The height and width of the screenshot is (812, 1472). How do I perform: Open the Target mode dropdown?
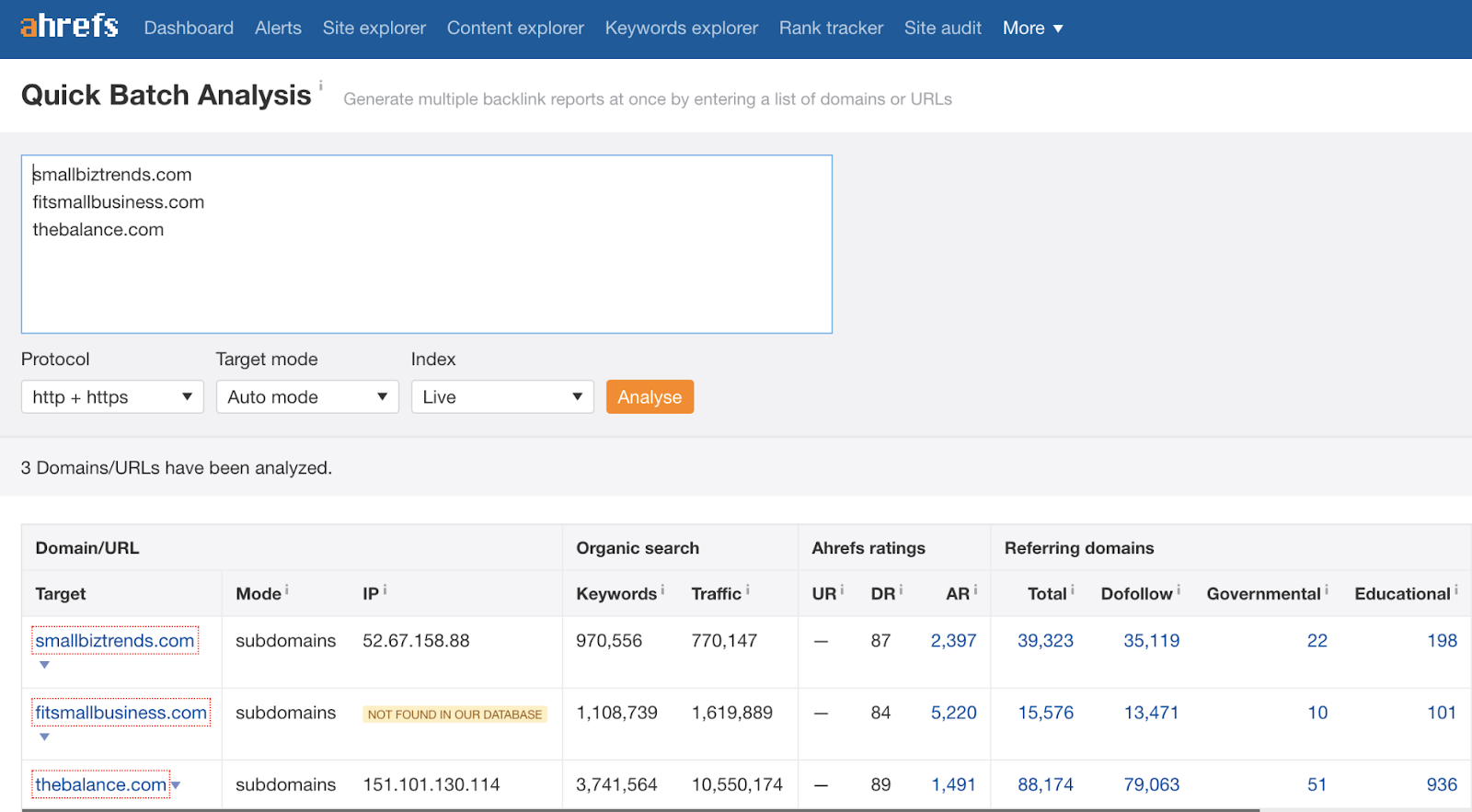click(x=307, y=397)
